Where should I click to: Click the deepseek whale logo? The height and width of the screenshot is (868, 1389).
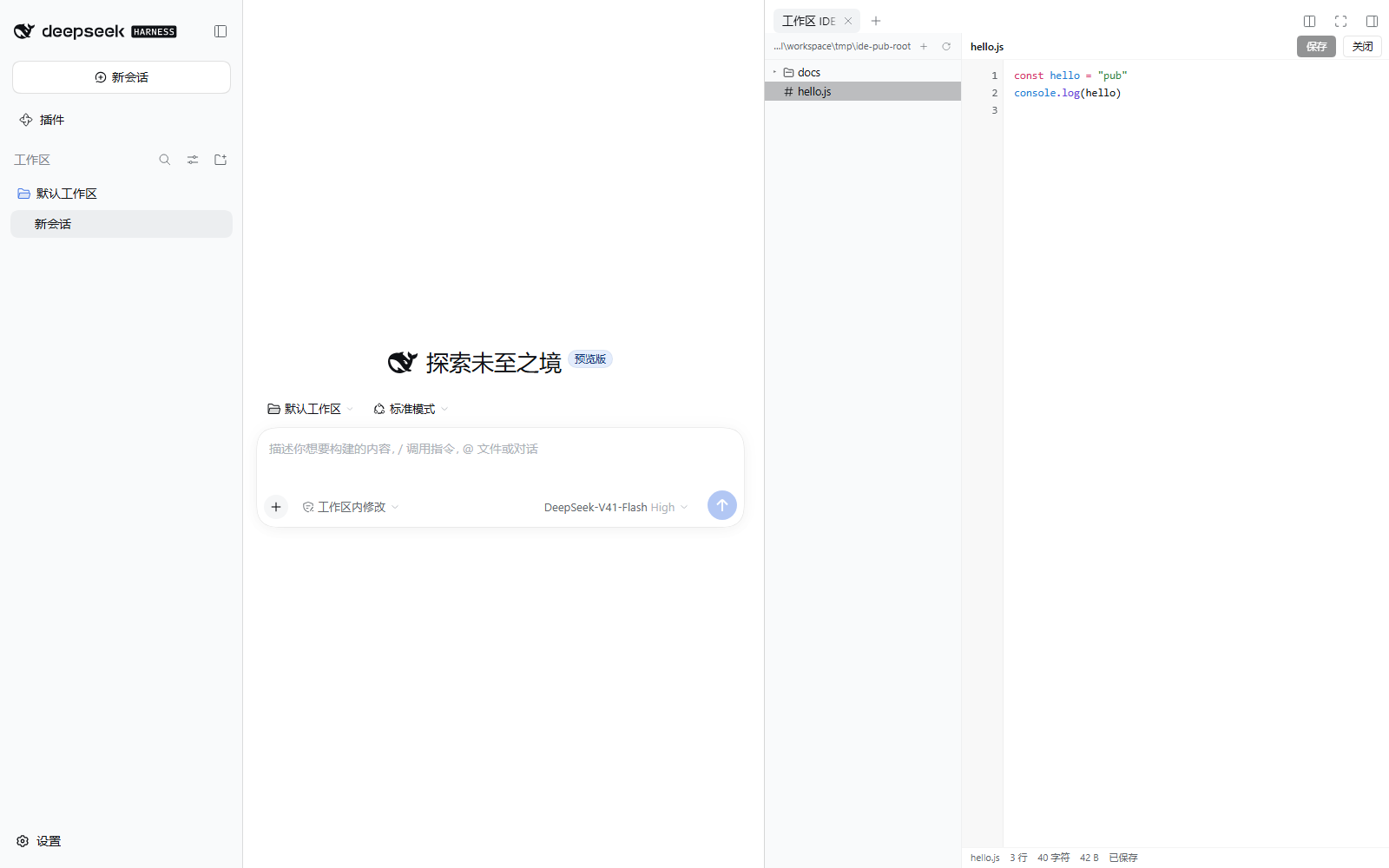coord(24,31)
